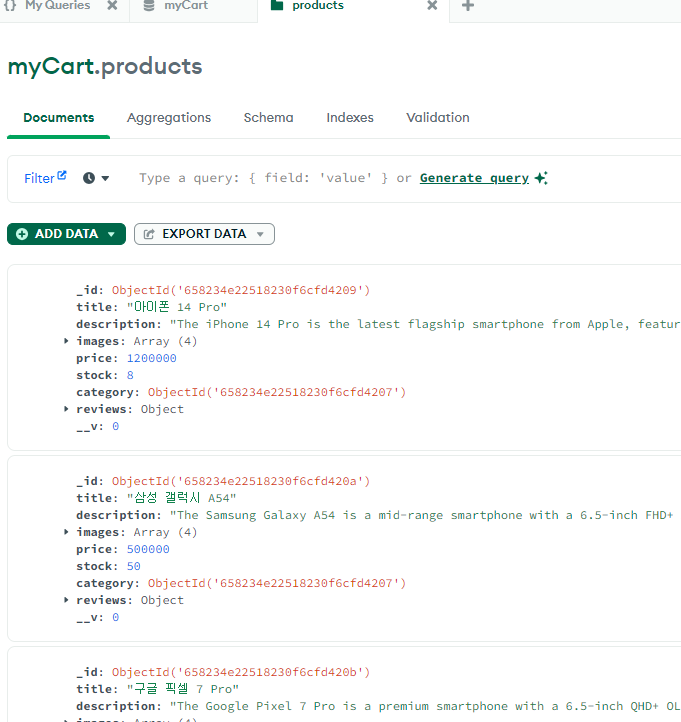Viewport: 681px width, 722px height.
Task: Select the iPhone 14 Pro description text
Action: [x=425, y=324]
